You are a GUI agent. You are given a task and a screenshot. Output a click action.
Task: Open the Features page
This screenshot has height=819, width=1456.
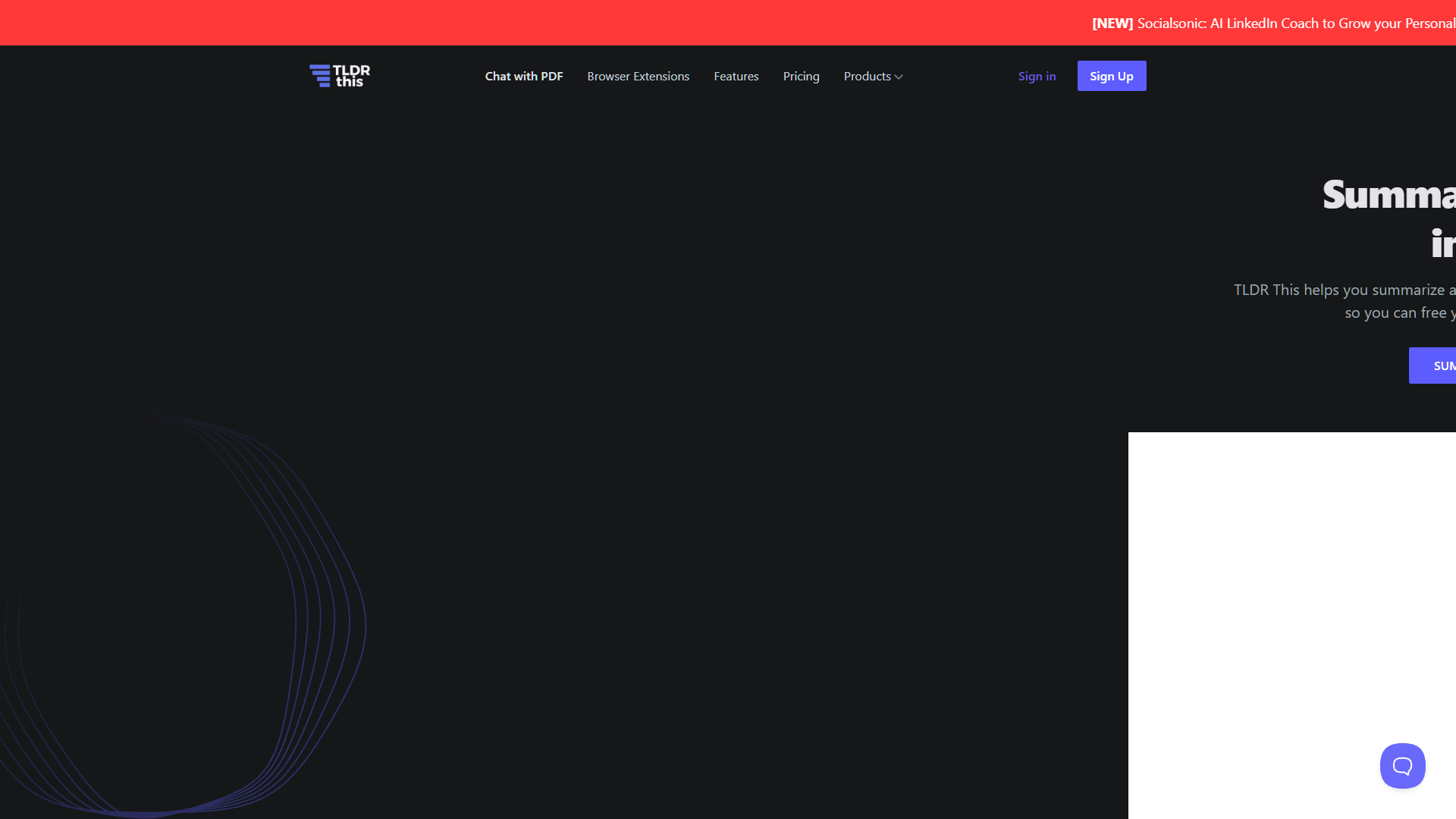click(736, 76)
